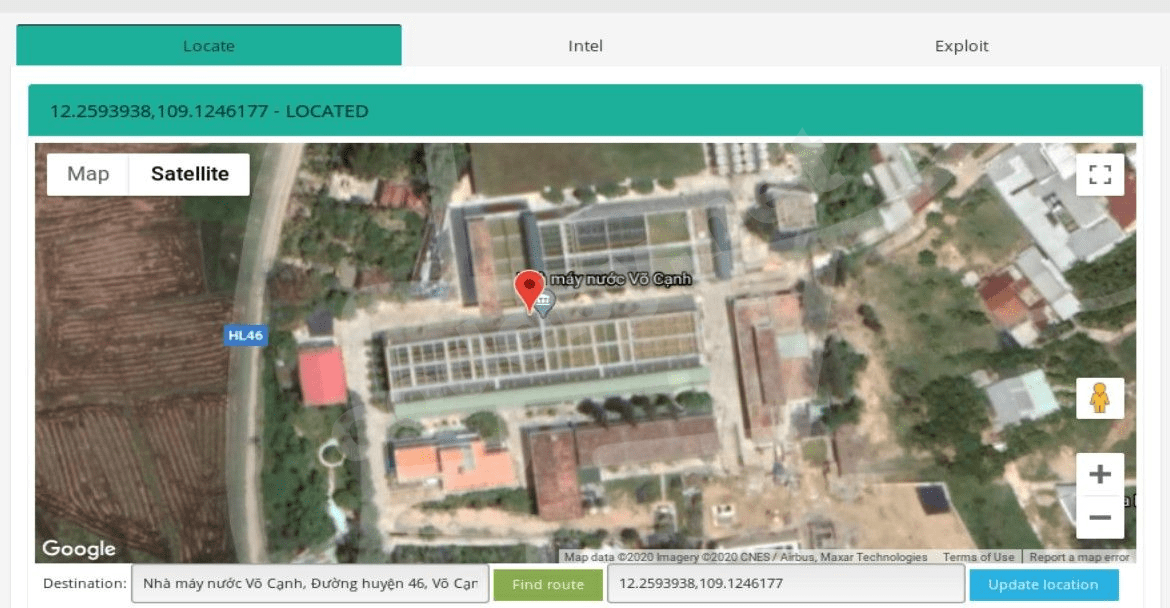Focus the coordinates input field
This screenshot has width=1170, height=608.
point(786,583)
